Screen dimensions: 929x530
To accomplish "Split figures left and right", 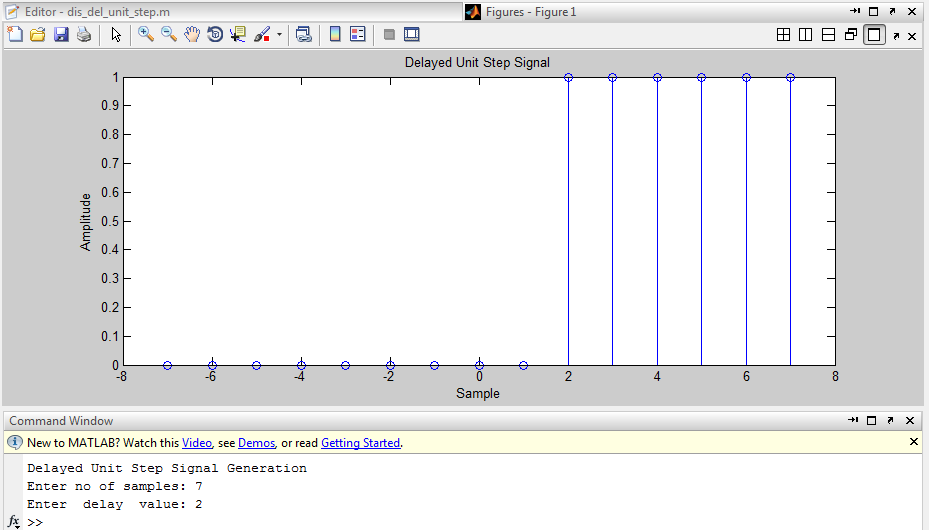I will (x=806, y=35).
